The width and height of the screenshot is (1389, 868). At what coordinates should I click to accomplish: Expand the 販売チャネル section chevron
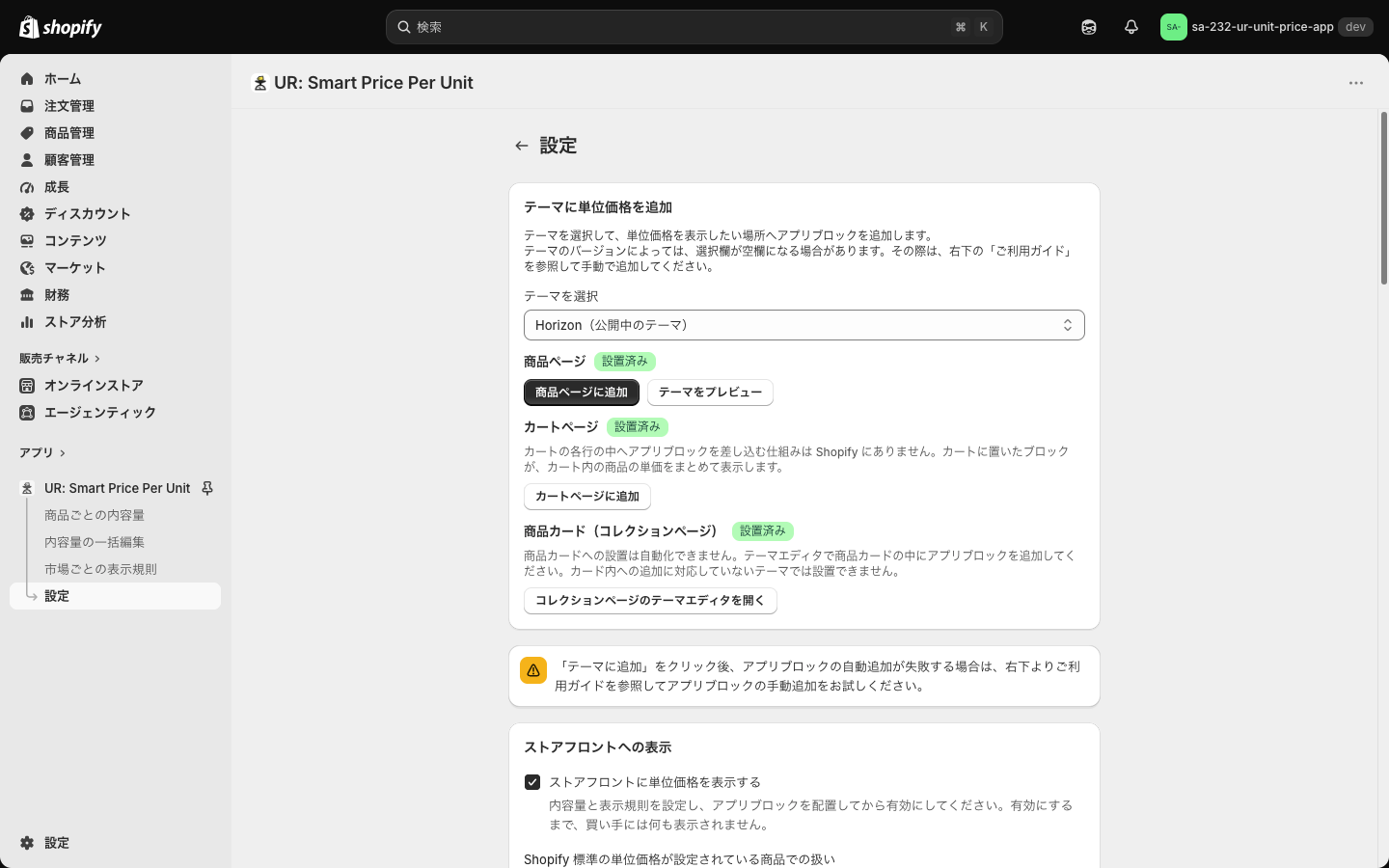tap(97, 359)
